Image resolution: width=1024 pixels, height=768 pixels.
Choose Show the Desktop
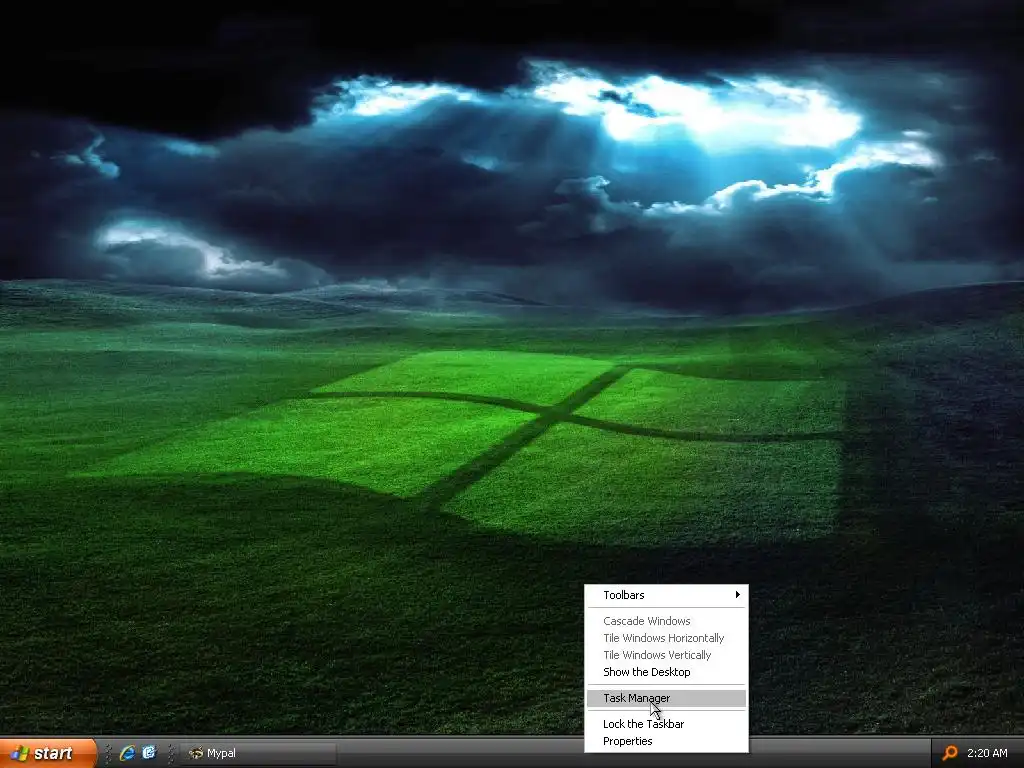point(666,672)
